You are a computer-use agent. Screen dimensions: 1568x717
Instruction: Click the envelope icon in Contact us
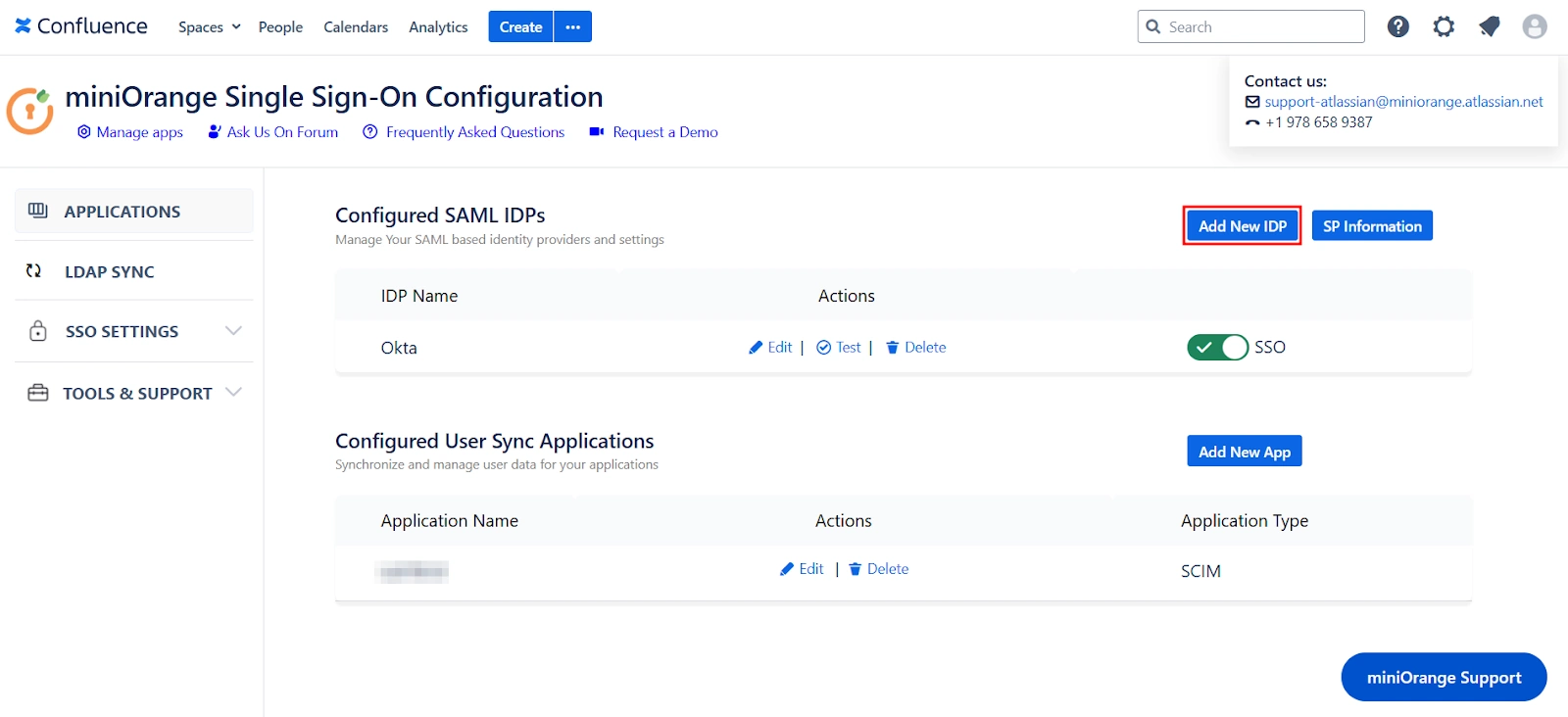coord(1252,102)
